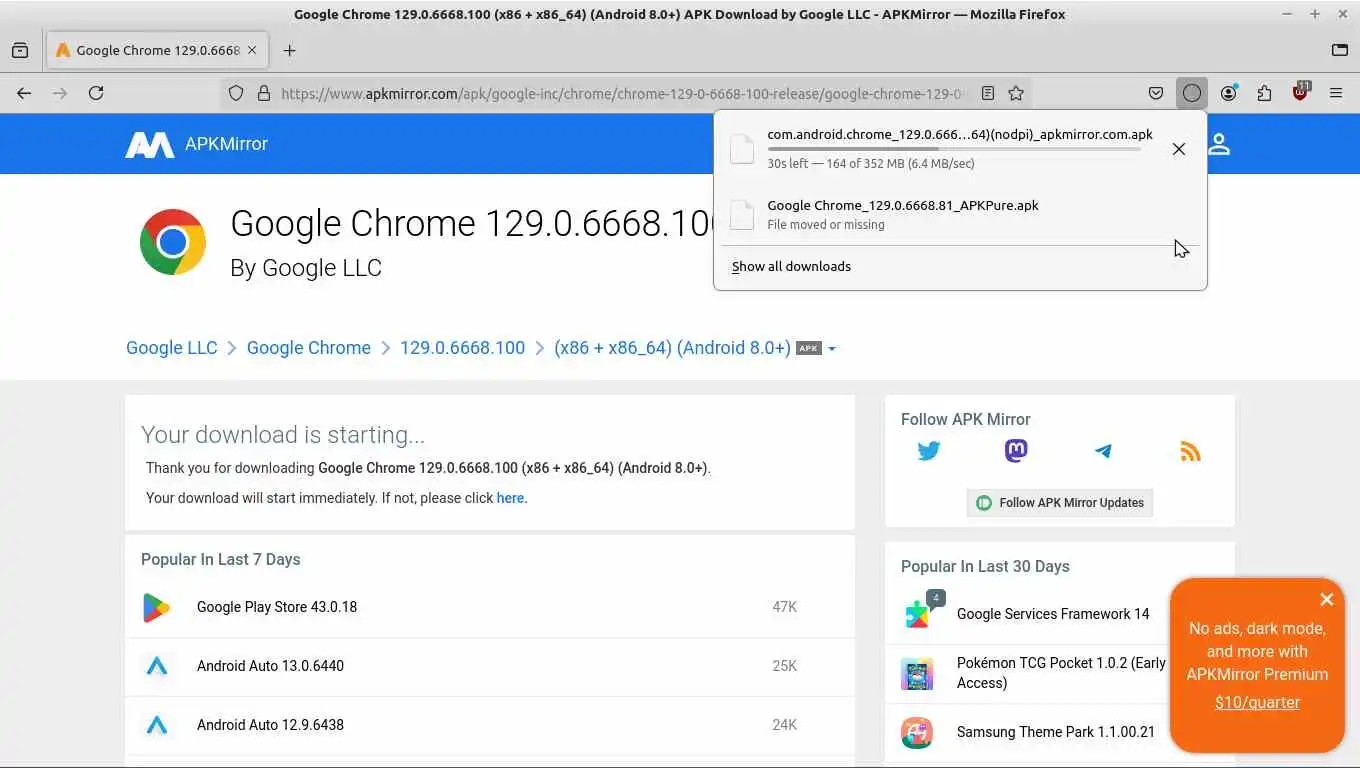Click the Pokémon TCG Pocket icon
Image resolution: width=1360 pixels, height=768 pixels.
(x=917, y=674)
